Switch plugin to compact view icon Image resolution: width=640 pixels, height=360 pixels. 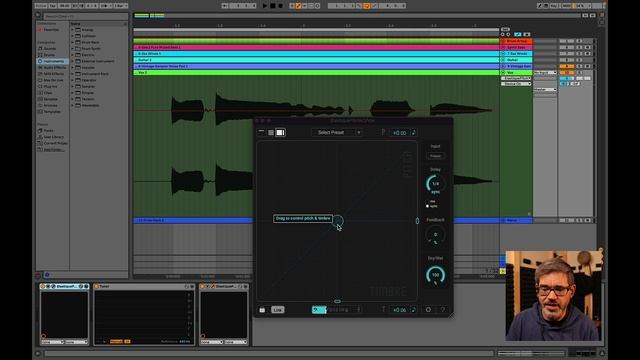262,132
